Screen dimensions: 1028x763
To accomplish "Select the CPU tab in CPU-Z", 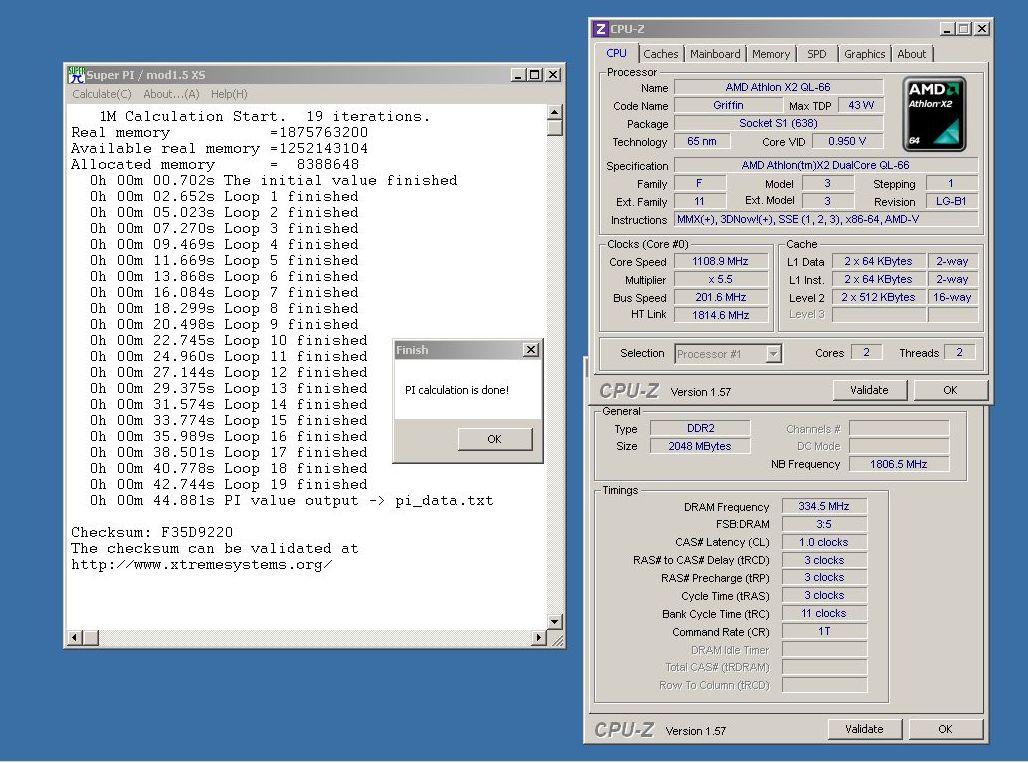I will [x=616, y=53].
